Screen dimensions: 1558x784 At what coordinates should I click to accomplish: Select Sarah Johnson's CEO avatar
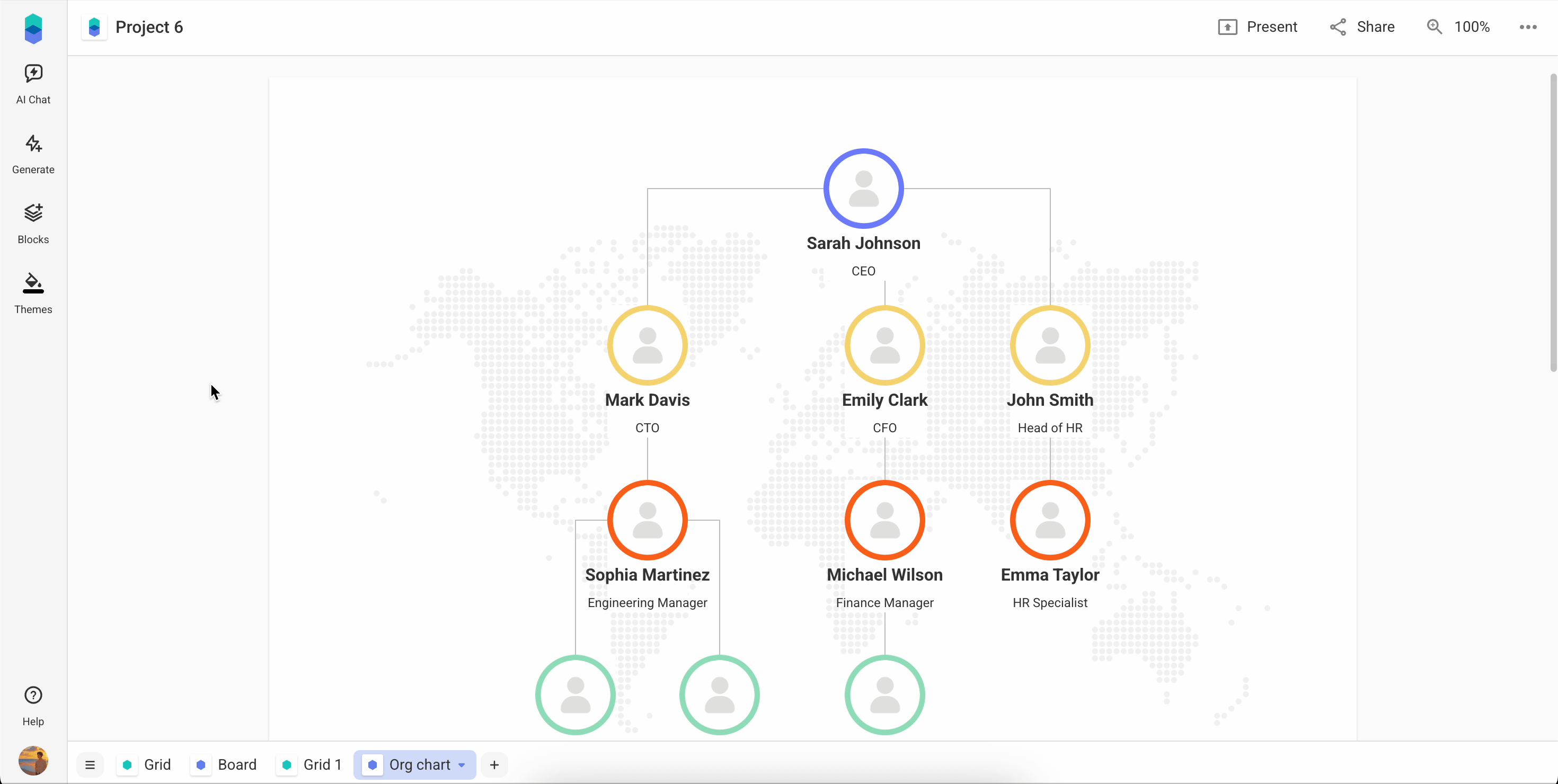coord(863,188)
